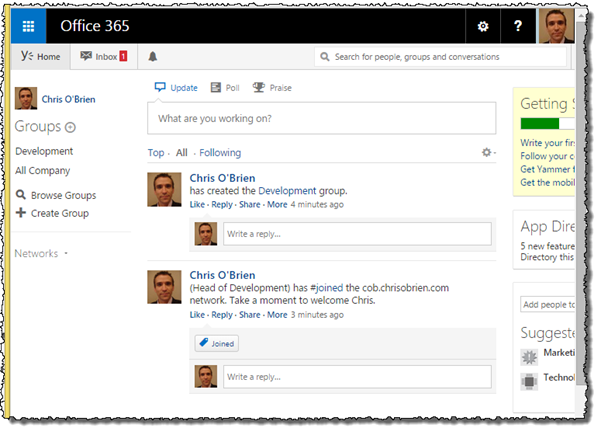Open author name on Development group post

[222, 178]
